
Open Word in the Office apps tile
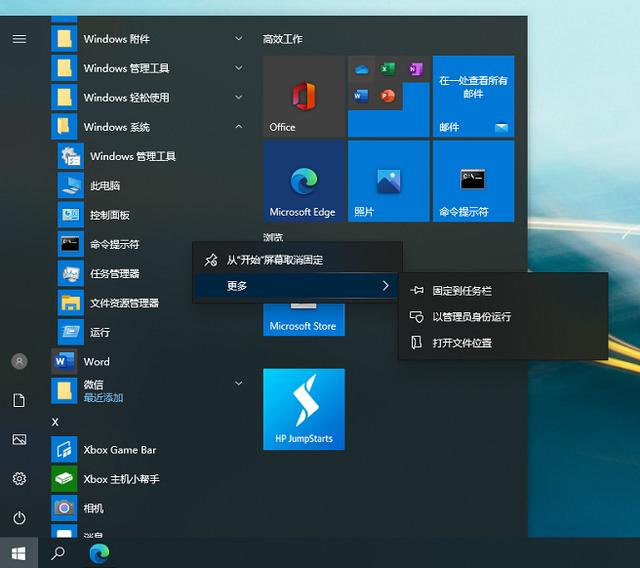(x=361, y=96)
